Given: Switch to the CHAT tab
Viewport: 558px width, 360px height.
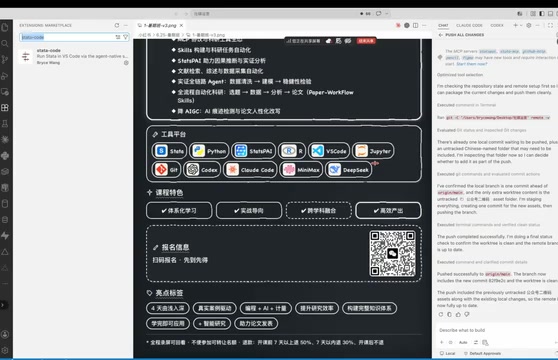Looking at the screenshot, I should (443, 25).
